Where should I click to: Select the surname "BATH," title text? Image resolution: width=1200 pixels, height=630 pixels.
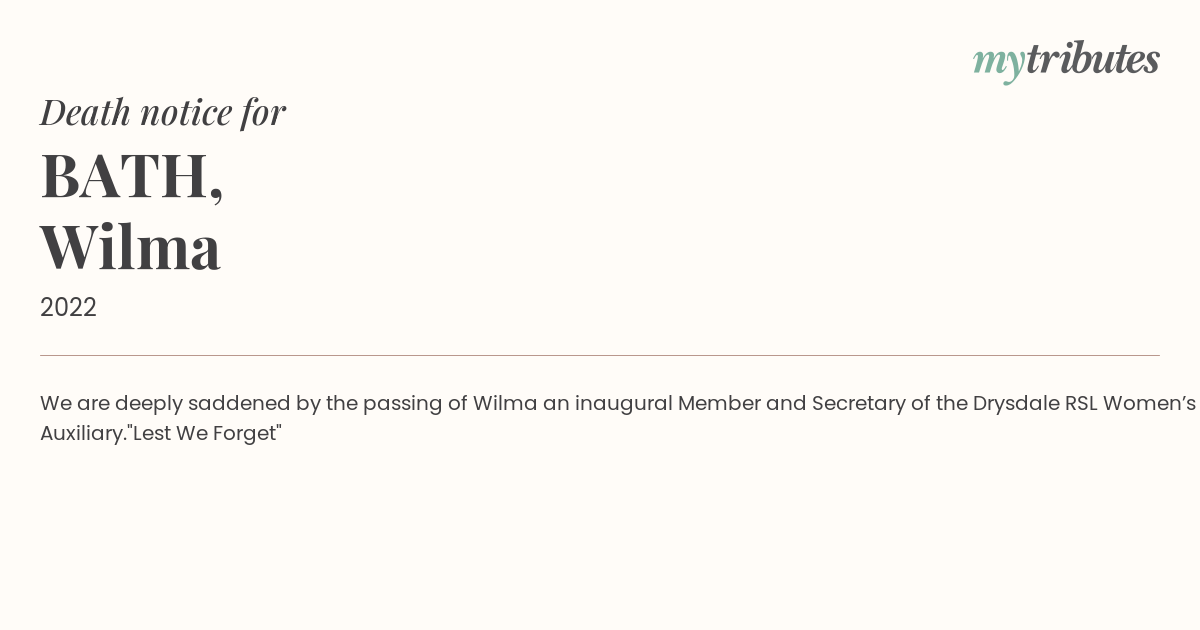click(131, 177)
